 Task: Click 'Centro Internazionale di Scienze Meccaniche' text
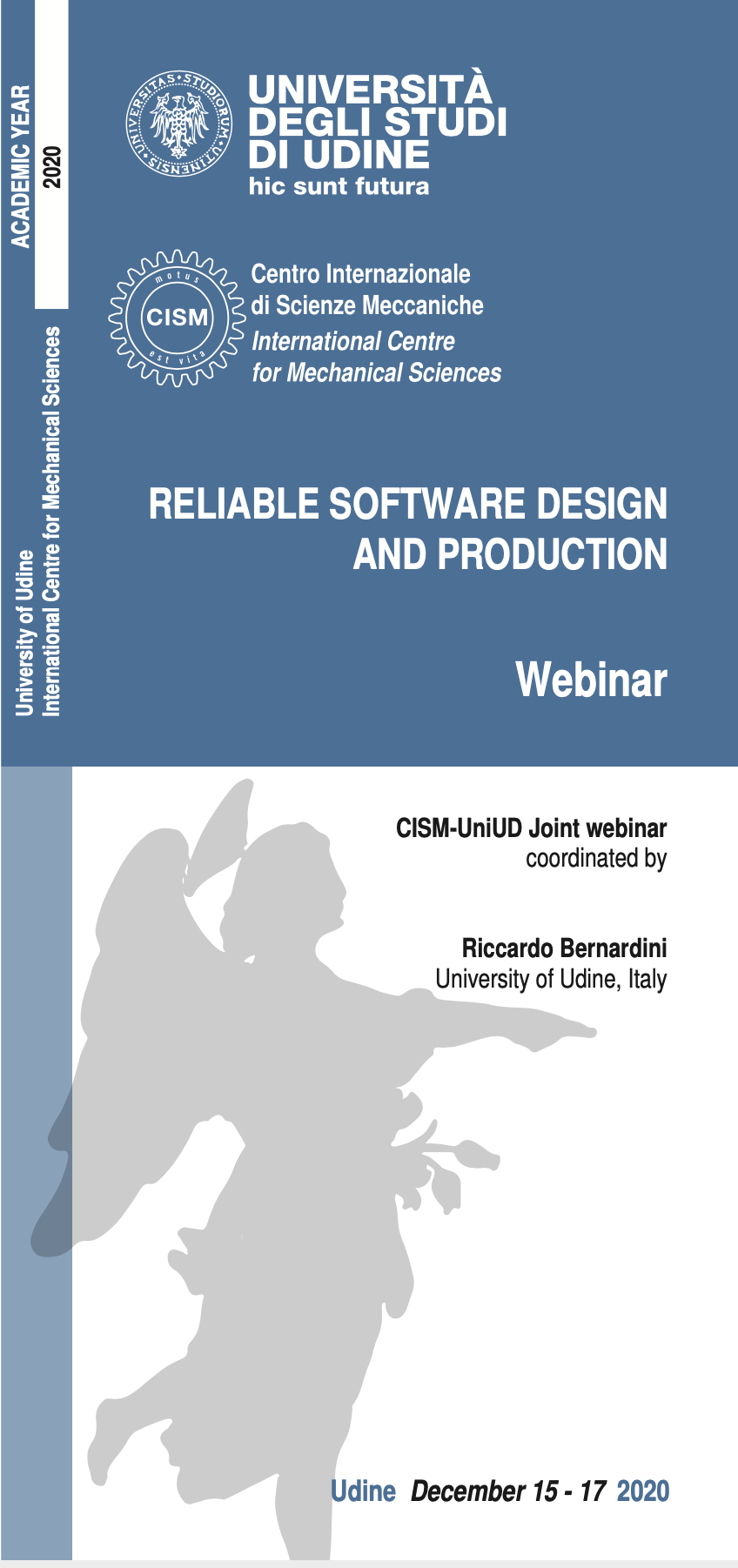tap(367, 290)
